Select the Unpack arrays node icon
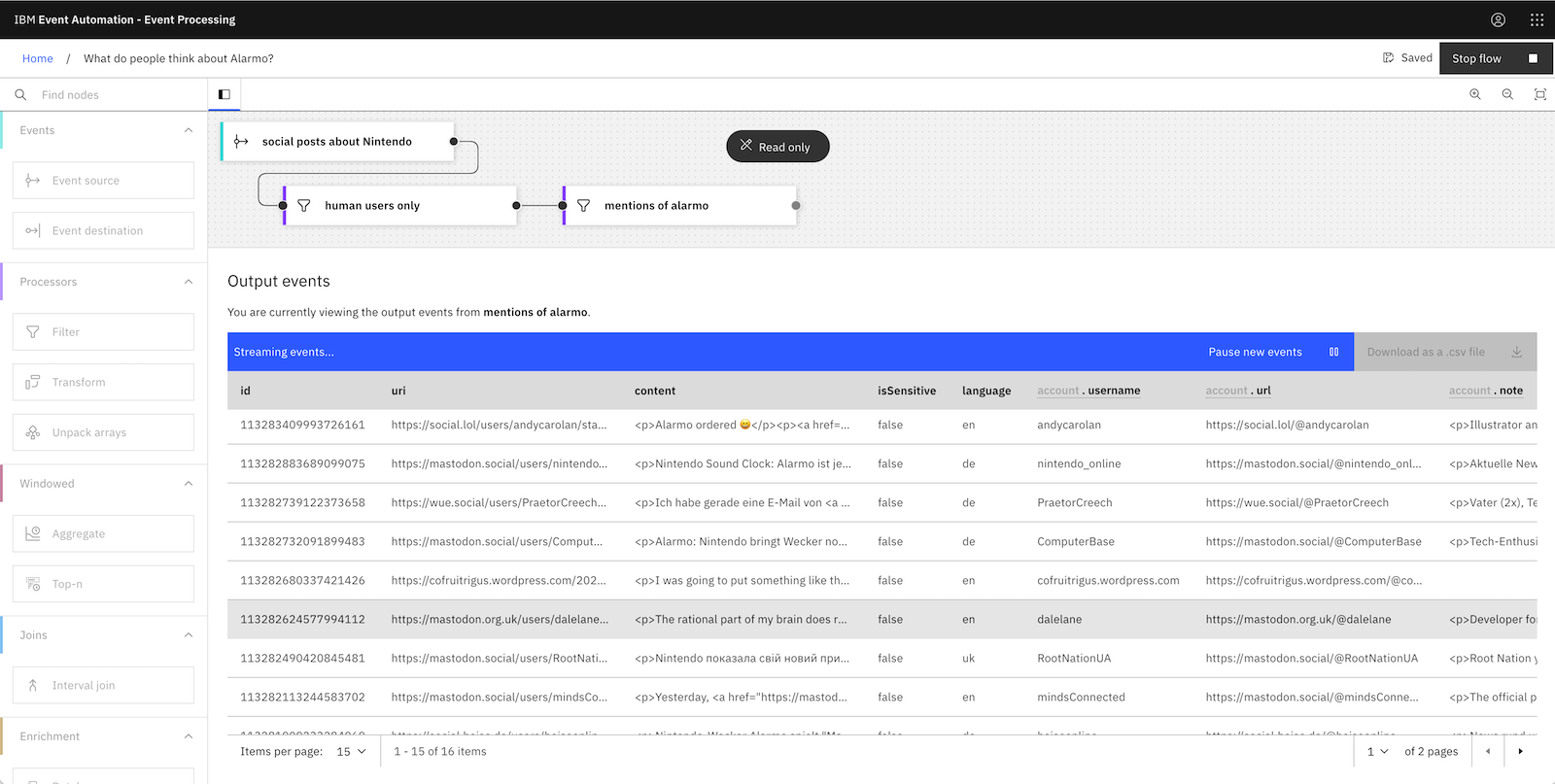 tap(33, 432)
